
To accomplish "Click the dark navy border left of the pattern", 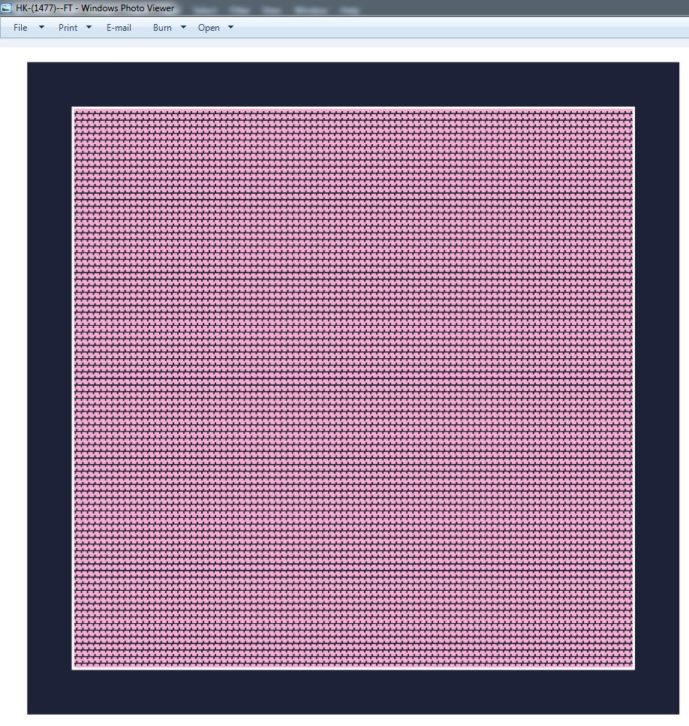I will (x=49, y=388).
